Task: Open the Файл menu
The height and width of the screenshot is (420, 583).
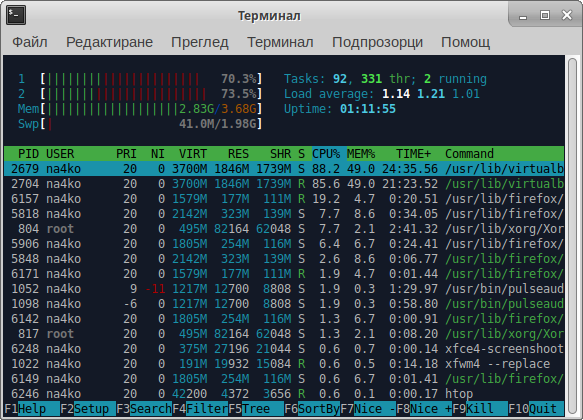Action: point(30,42)
